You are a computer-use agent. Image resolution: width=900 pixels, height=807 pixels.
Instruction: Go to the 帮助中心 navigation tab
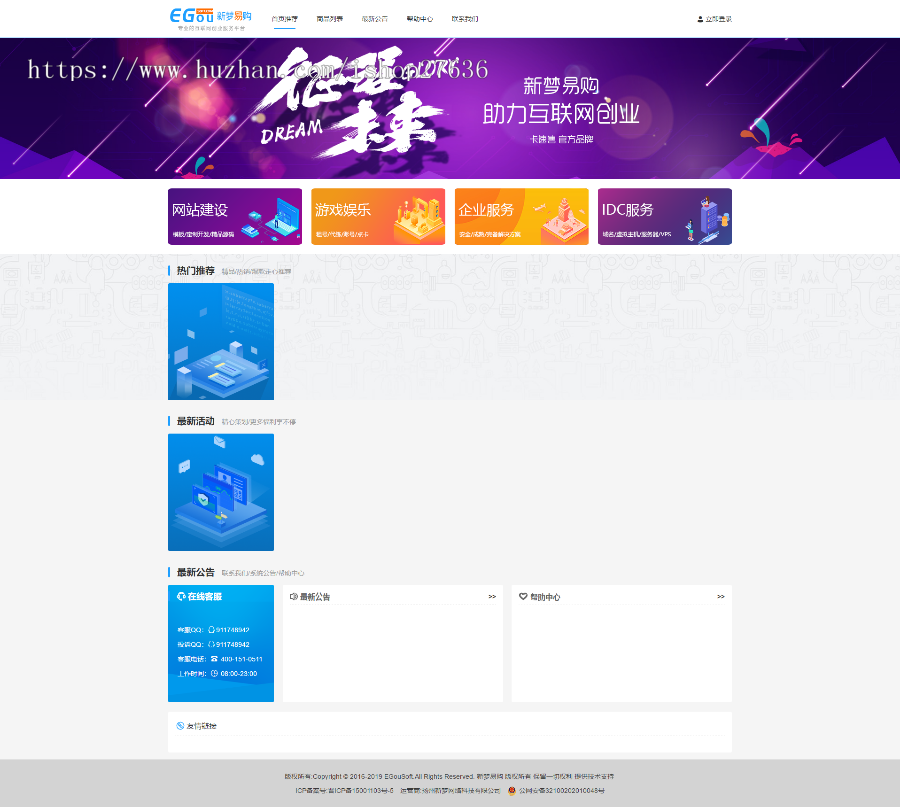point(420,19)
